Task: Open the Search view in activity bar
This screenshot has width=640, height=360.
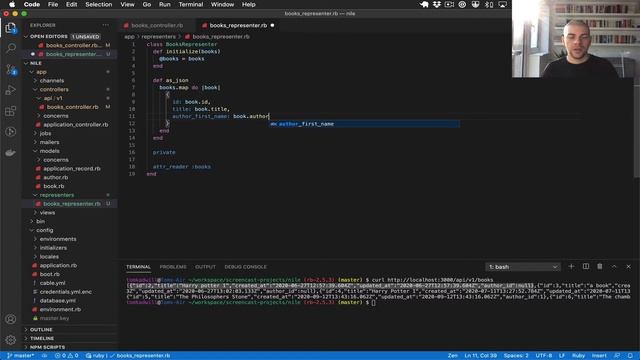Action: click(11, 49)
